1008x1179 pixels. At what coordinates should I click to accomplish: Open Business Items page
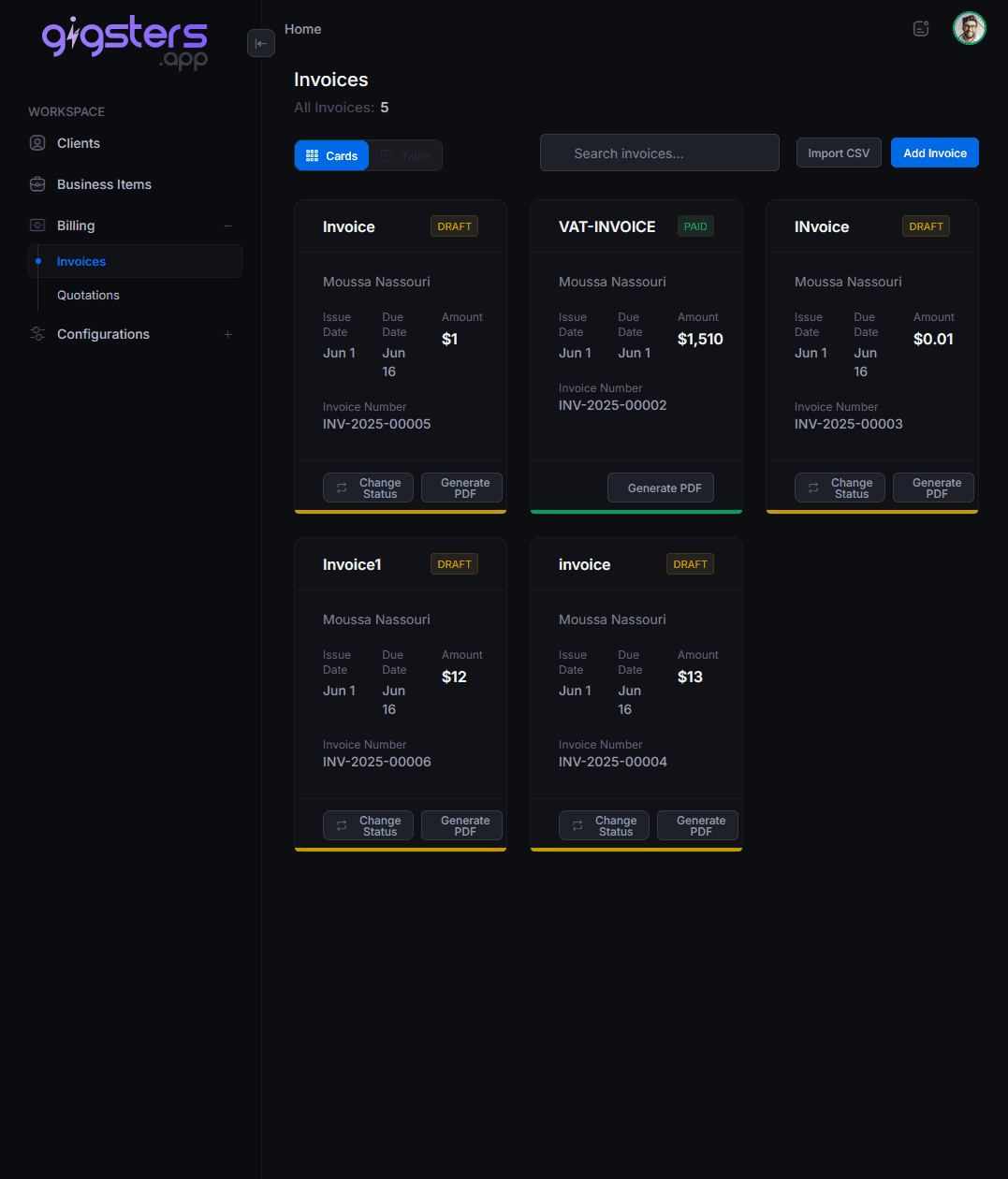point(104,184)
